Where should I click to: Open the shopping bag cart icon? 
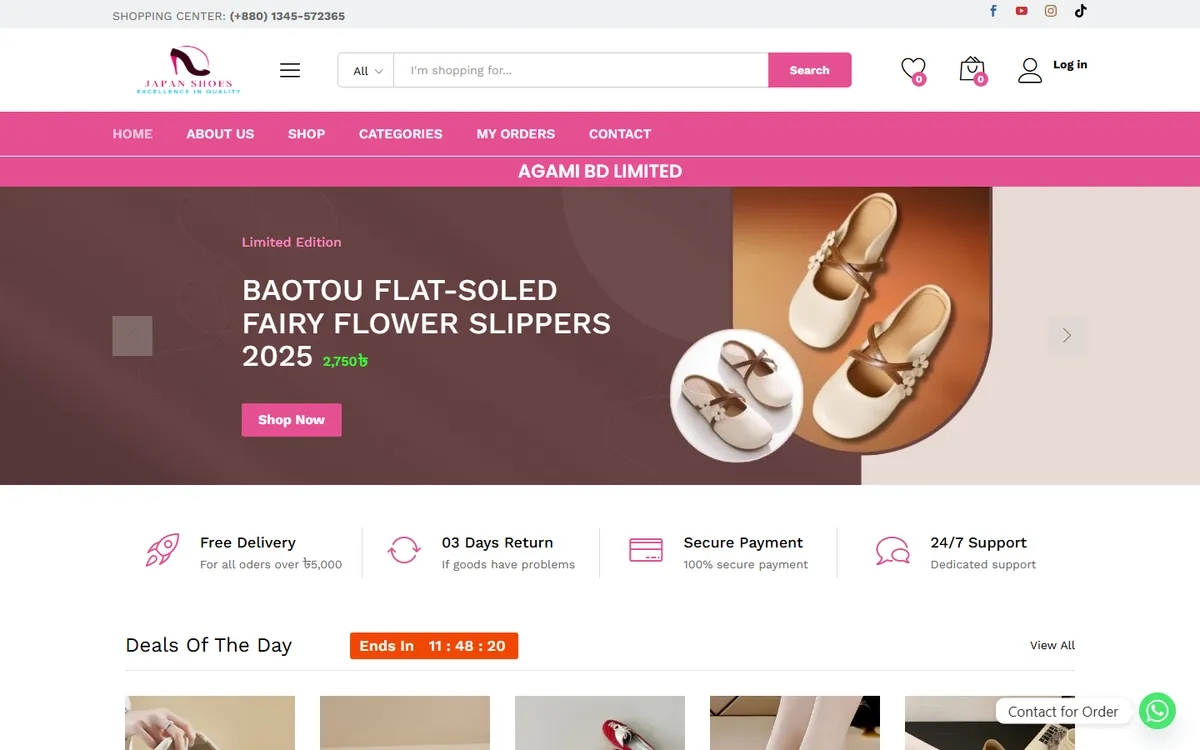(x=972, y=69)
